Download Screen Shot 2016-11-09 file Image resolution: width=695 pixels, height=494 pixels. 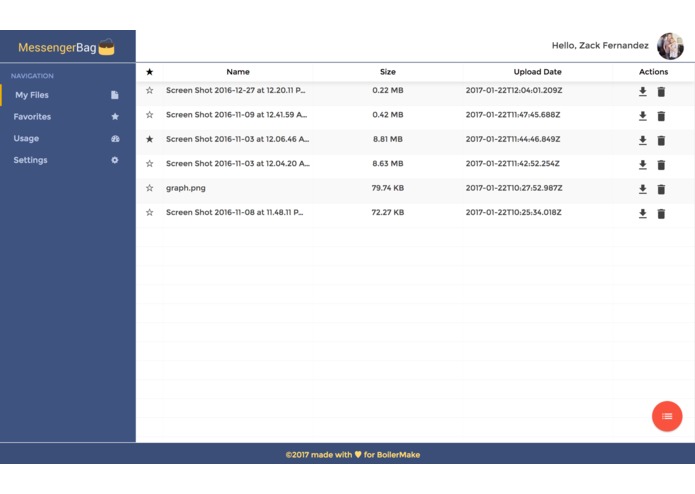[x=642, y=116]
